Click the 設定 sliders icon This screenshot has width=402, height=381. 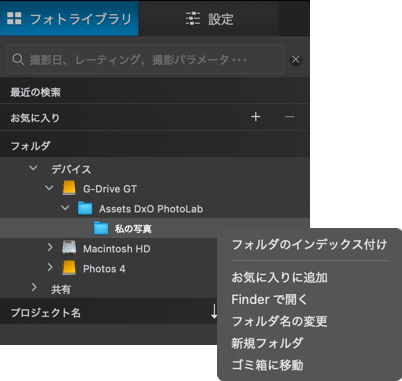(x=193, y=18)
